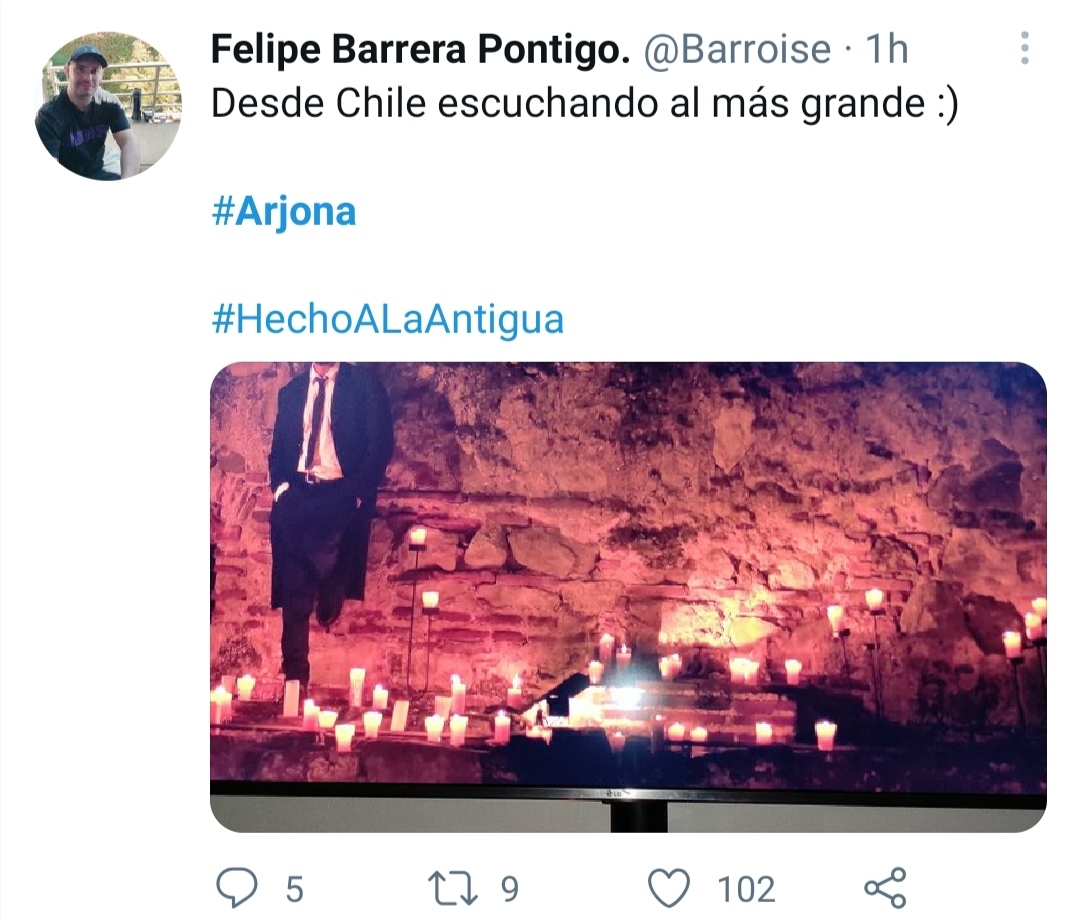Open the share icon options
1080x920 pixels.
[886, 888]
